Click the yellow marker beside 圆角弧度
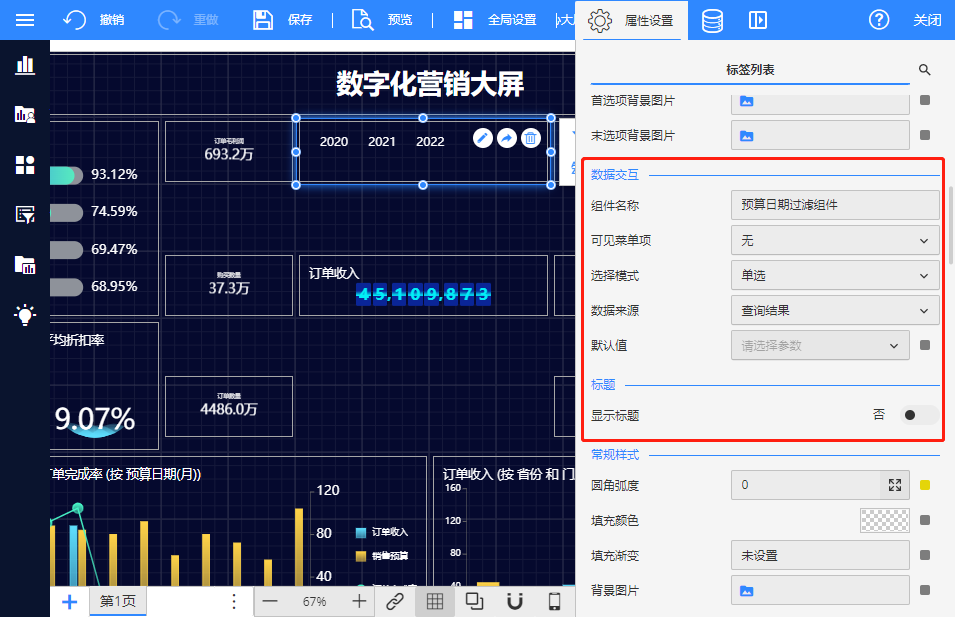Screen dimensions: 955x617 (925, 485)
